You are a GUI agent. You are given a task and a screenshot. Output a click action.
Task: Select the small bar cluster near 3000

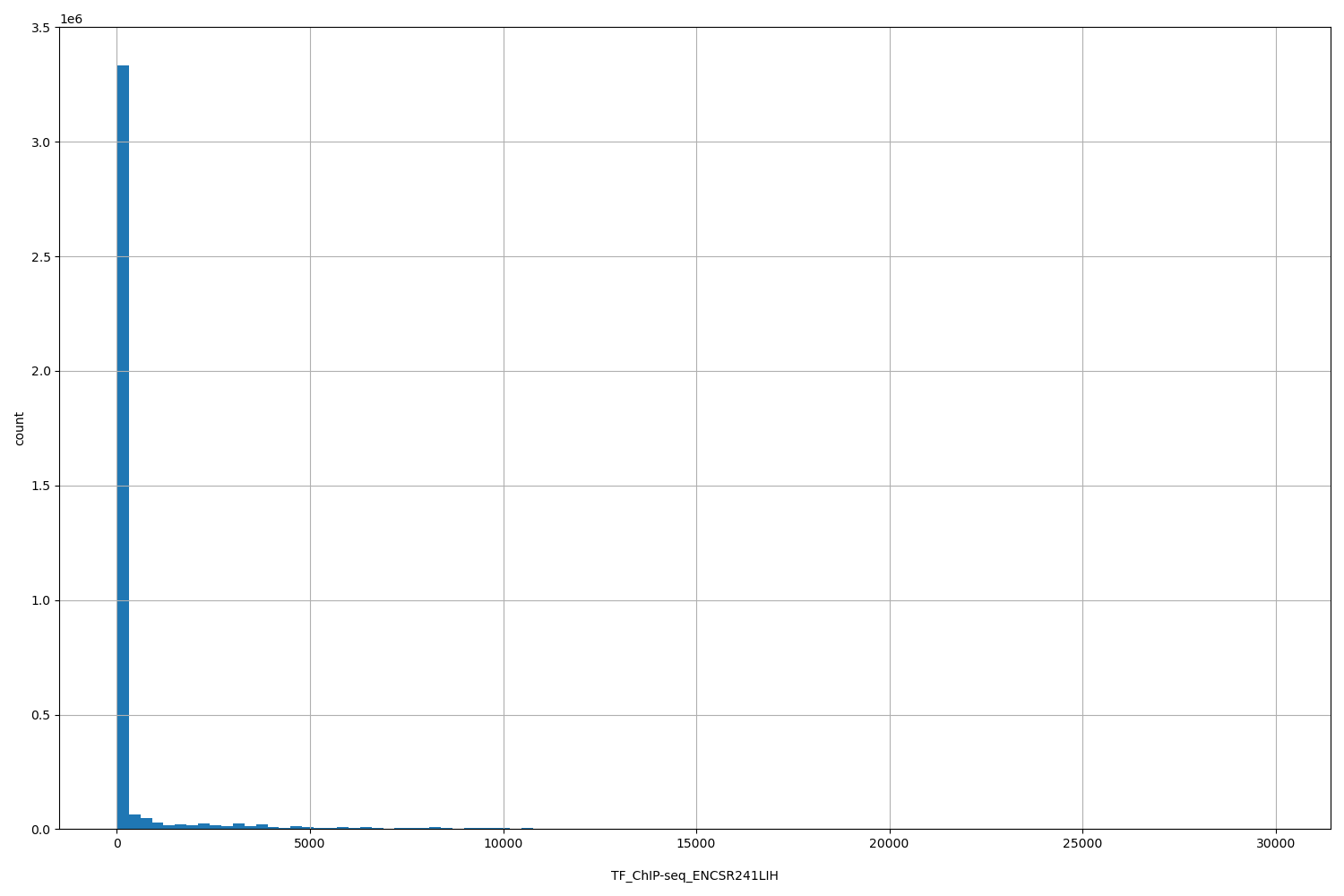(237, 825)
